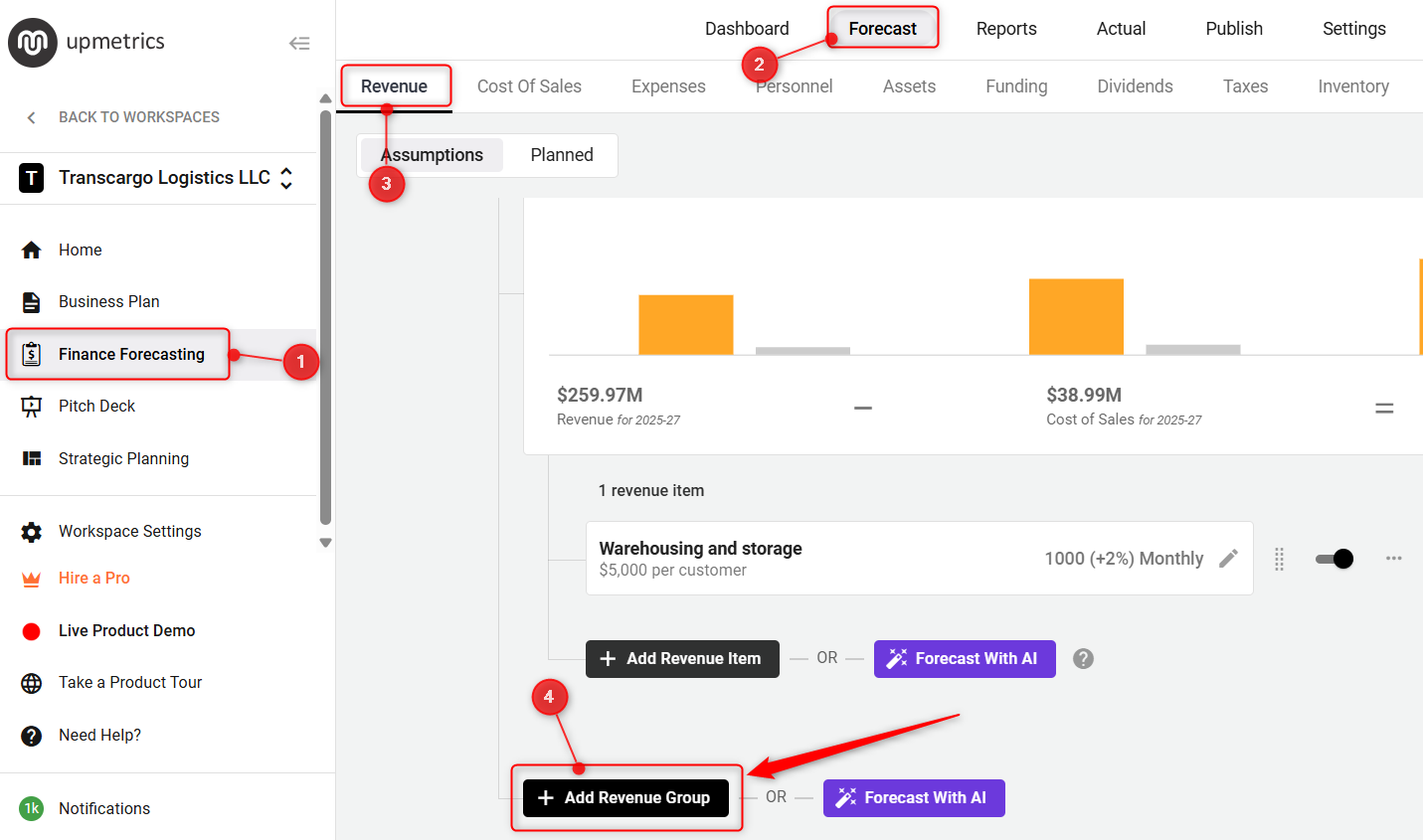This screenshot has width=1423, height=840.
Task: Click the $259.97M Revenue figure
Action: (x=600, y=395)
